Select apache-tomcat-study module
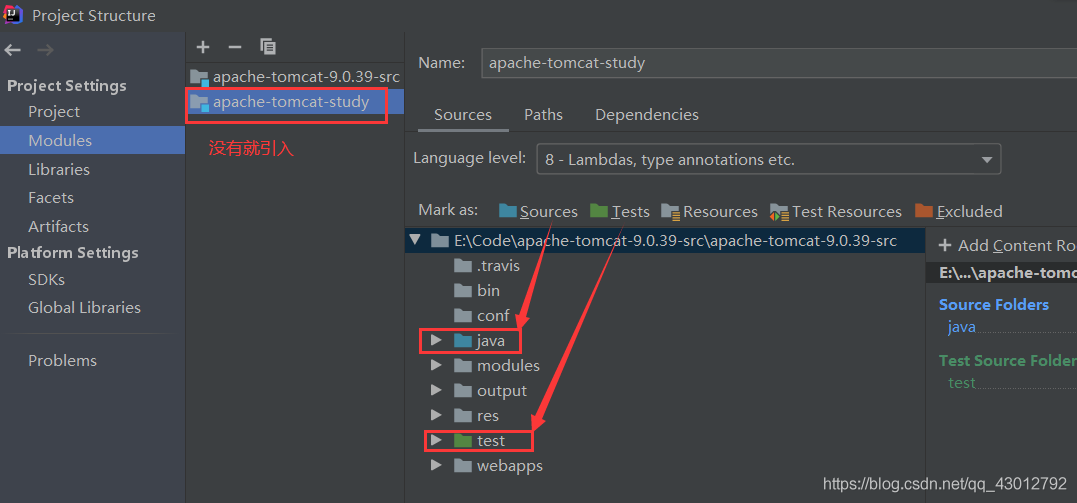This screenshot has height=503, width=1077. click(x=295, y=102)
